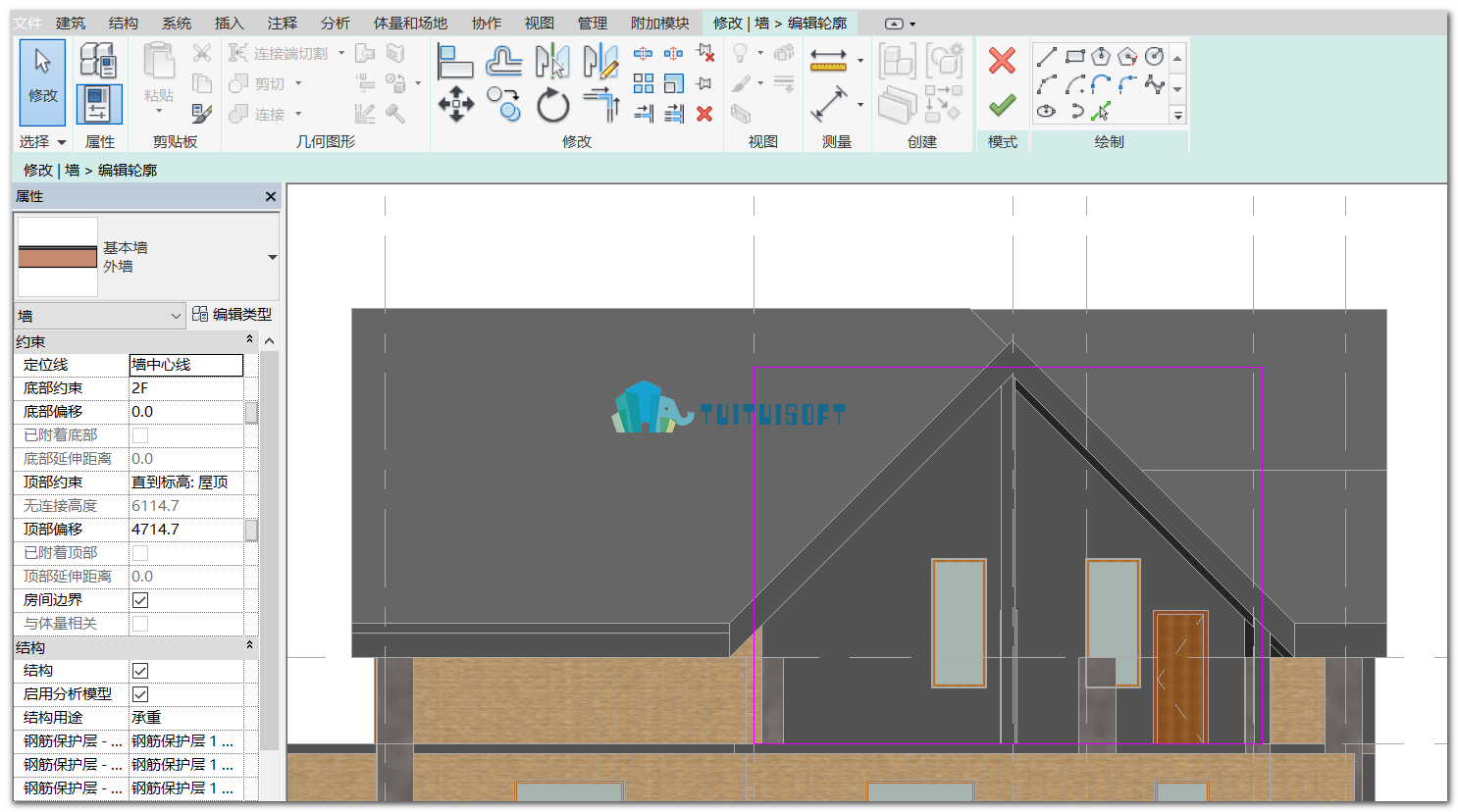This screenshot has width=1458, height=812.
Task: Click the red Delete icon in Modify panel
Action: [x=704, y=114]
